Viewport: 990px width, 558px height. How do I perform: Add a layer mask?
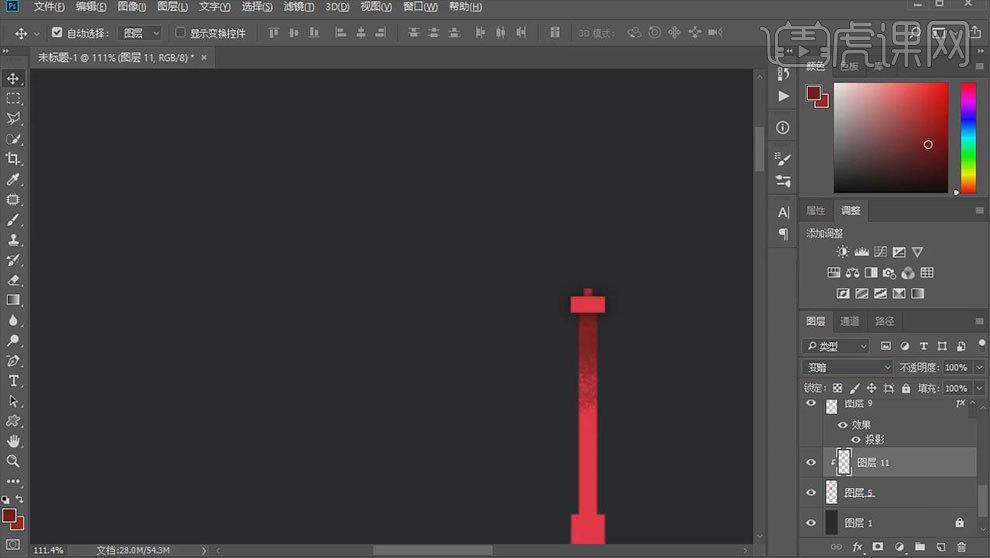pyautogui.click(x=878, y=547)
